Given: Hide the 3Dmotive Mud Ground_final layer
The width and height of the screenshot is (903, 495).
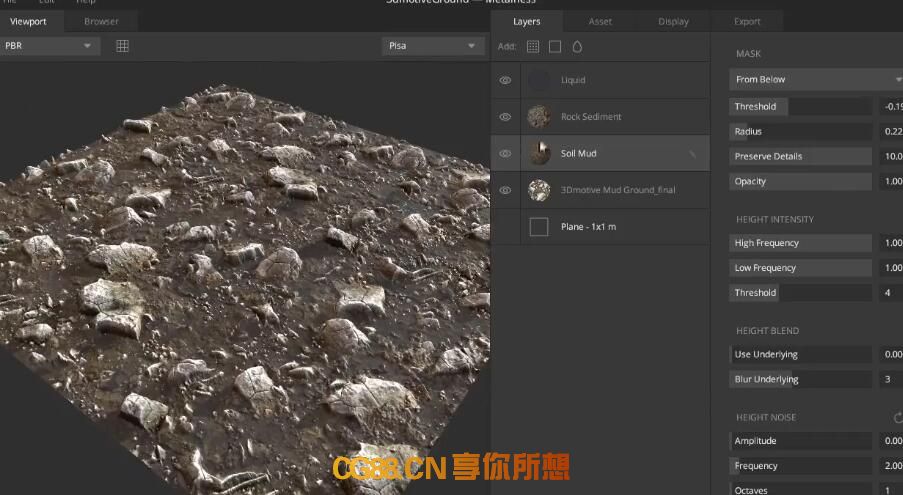Looking at the screenshot, I should [505, 190].
